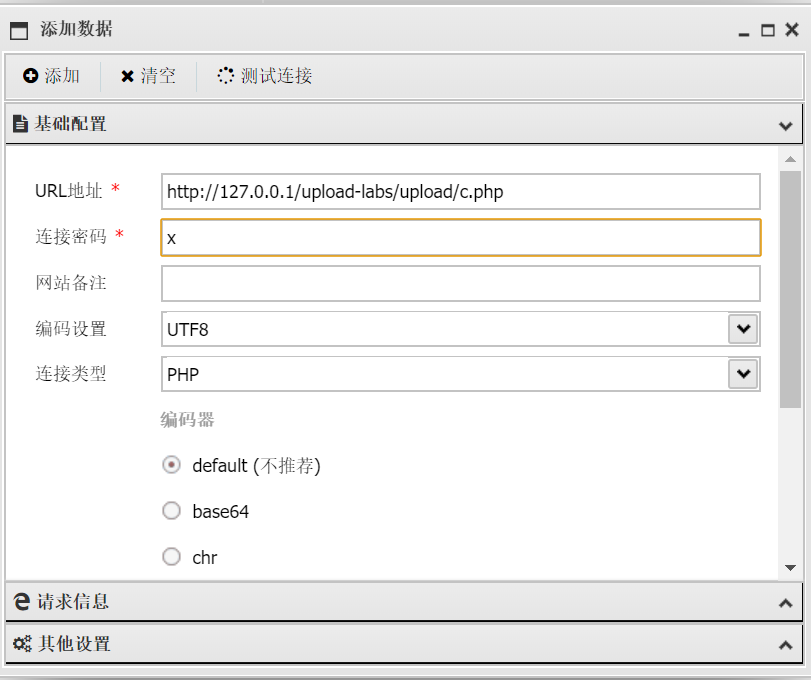Click the gears icon in 其他设置 header
Screen dimensions: 811x680
click(22, 644)
